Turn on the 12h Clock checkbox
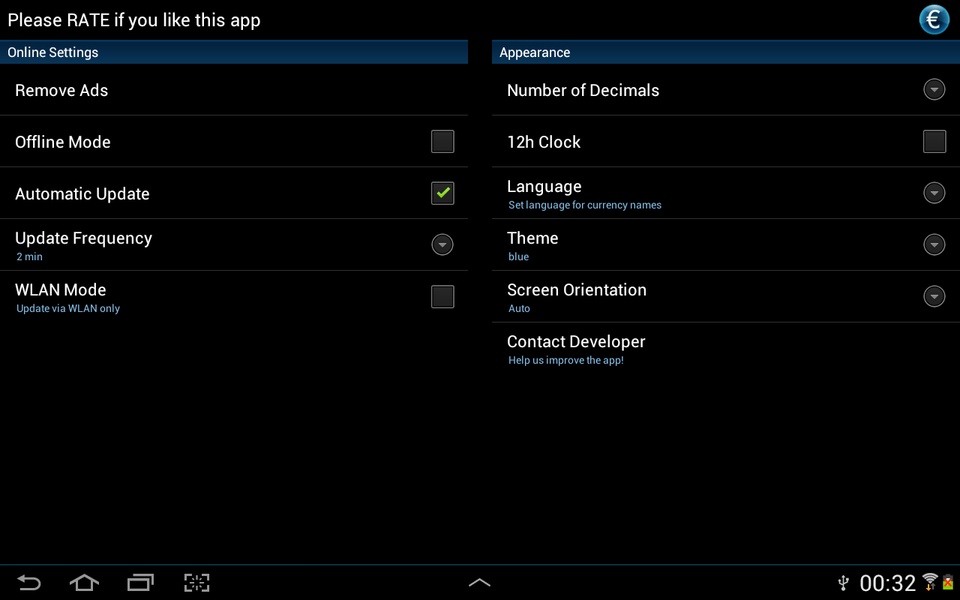Screen dimensions: 960x600 934,141
